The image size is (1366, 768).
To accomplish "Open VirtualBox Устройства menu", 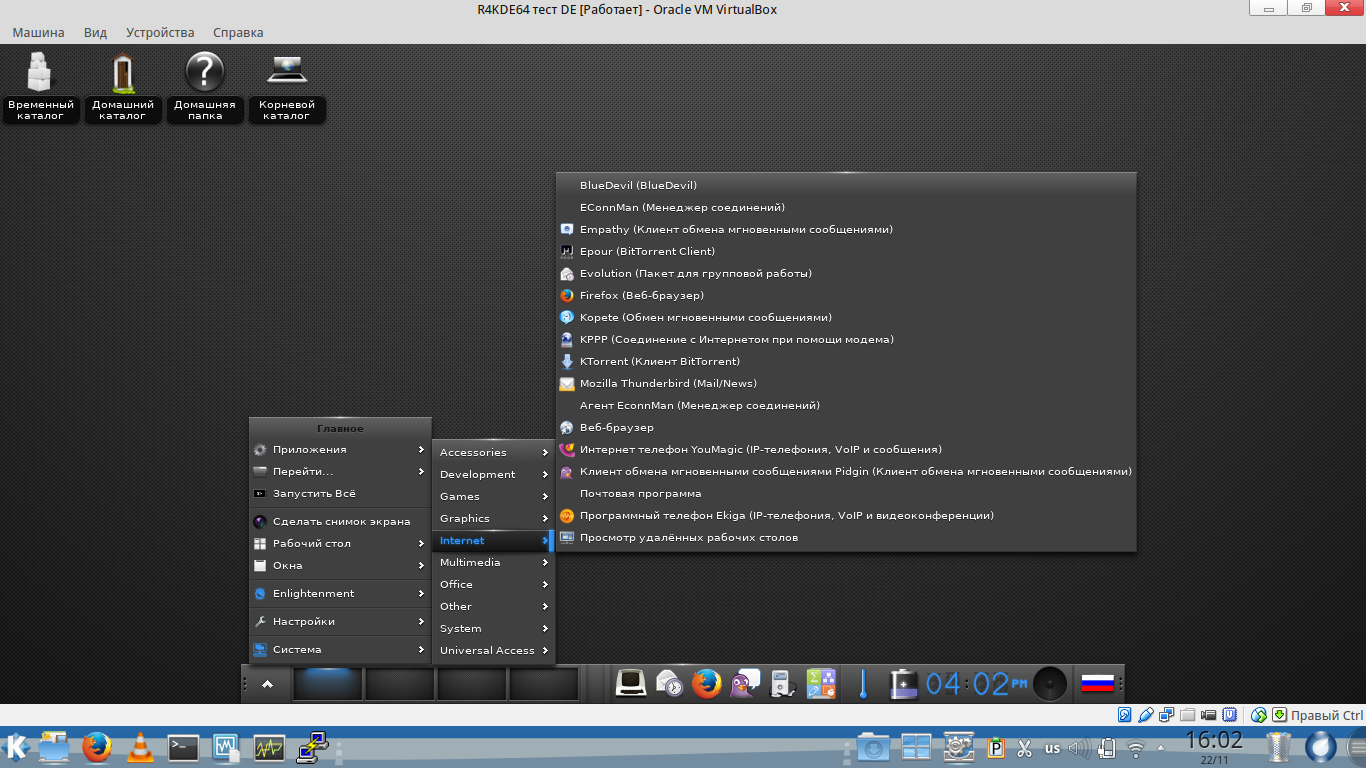I will coord(158,32).
